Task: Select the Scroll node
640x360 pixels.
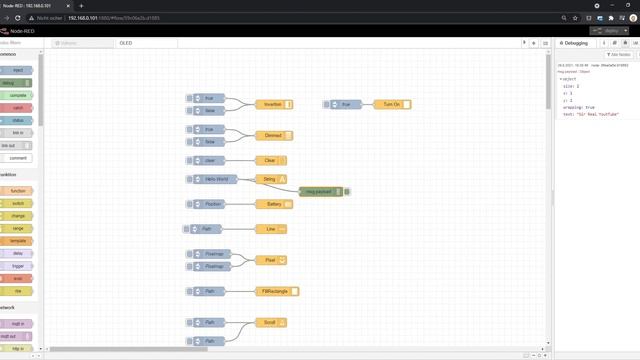Action: click(271, 322)
